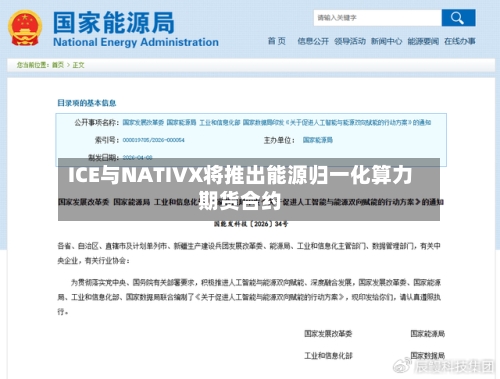Viewport: 500px width, 379px height.
Task: Click the 国家发展改革委 signature text
Action: [328, 334]
